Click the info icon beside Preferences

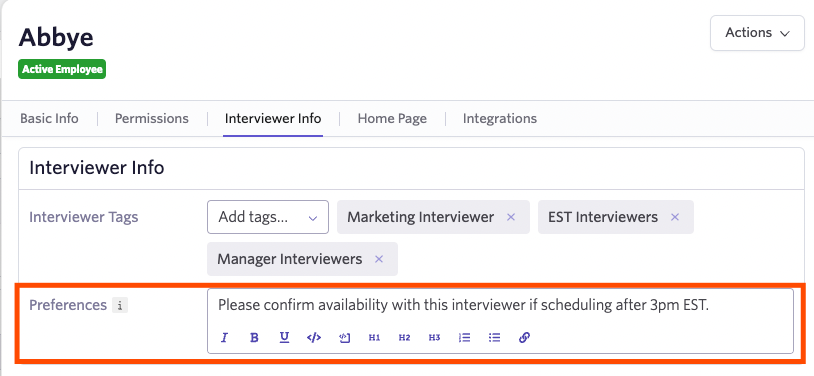(120, 305)
